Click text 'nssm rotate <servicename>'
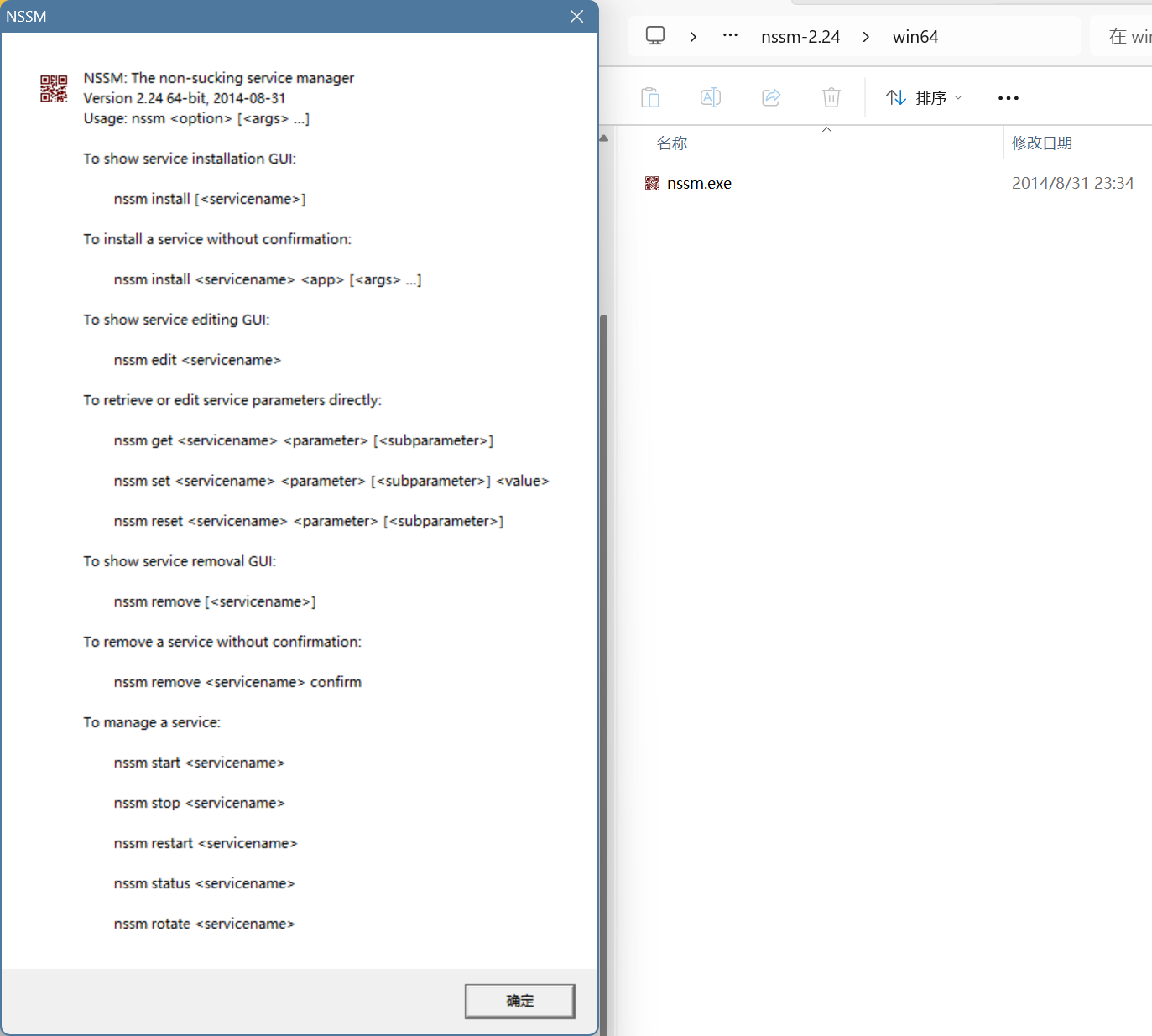 click(204, 924)
